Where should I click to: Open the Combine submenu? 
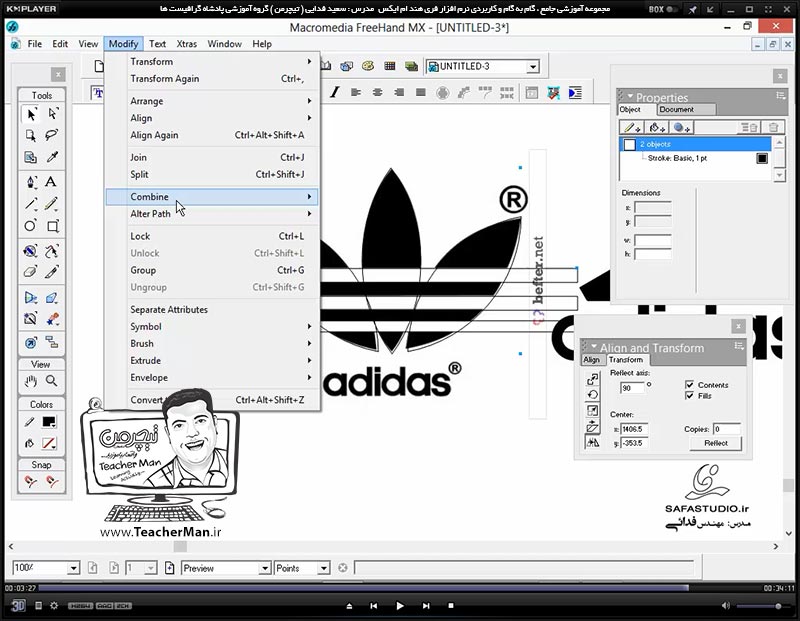(x=212, y=196)
